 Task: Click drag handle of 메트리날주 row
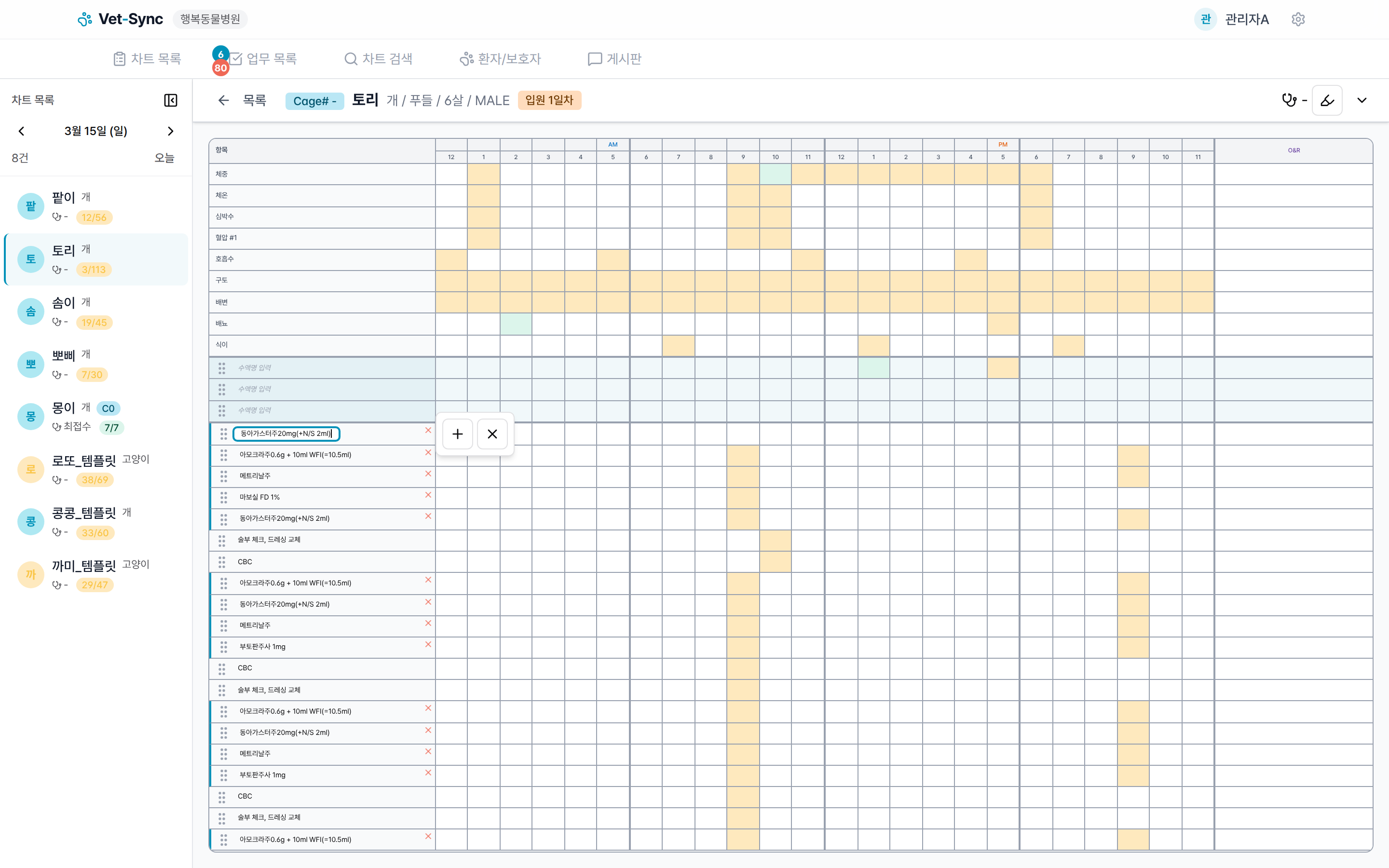pyautogui.click(x=223, y=476)
